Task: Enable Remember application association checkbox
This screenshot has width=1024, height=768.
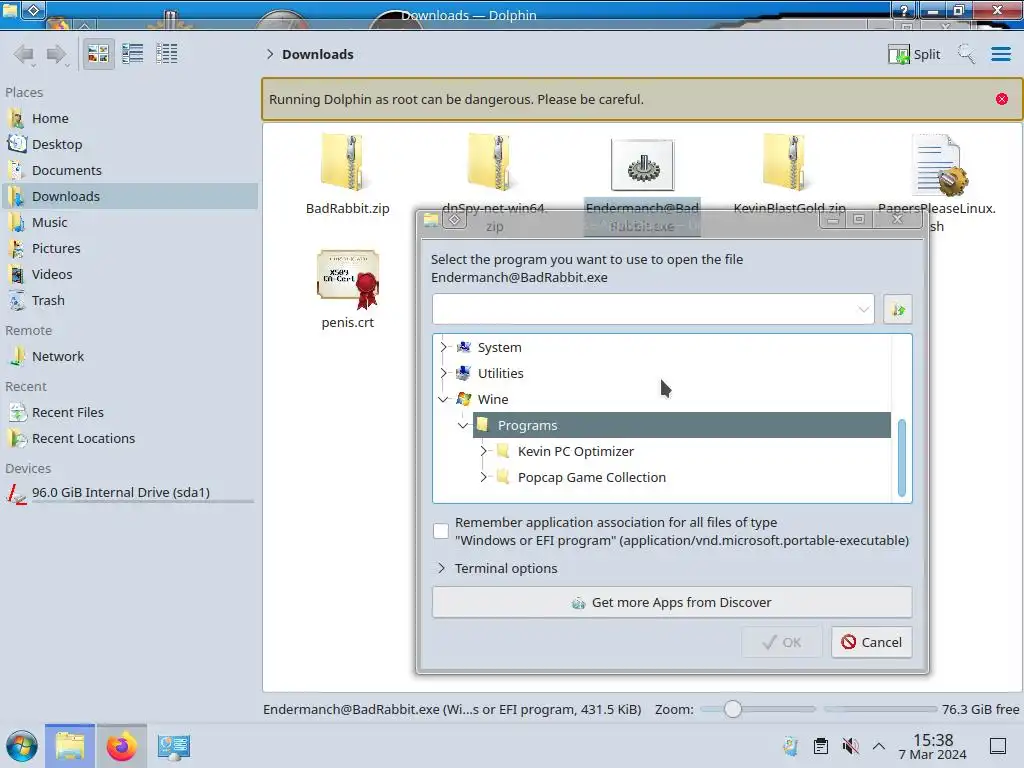Action: (441, 531)
